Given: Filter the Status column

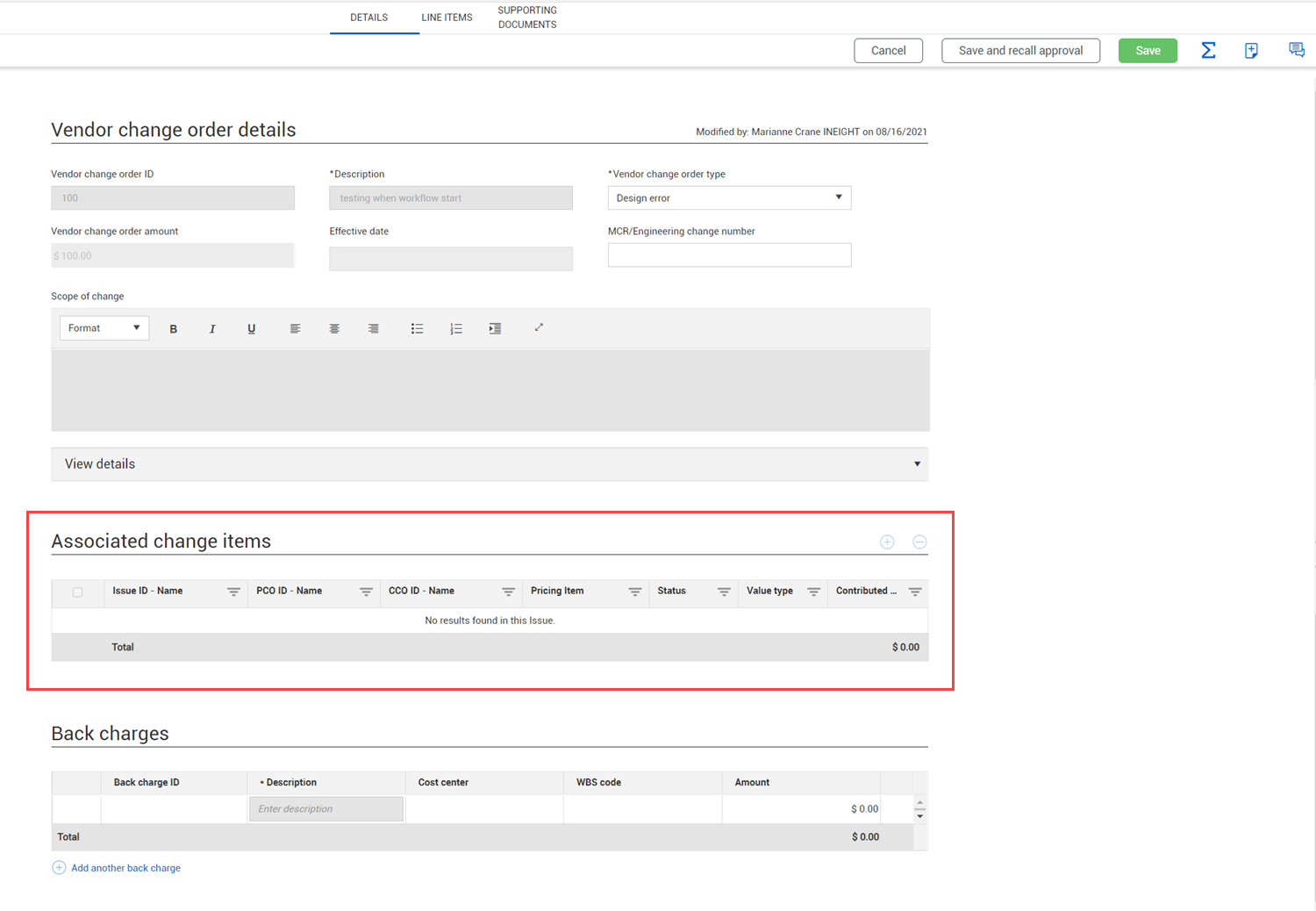Looking at the screenshot, I should [x=724, y=592].
